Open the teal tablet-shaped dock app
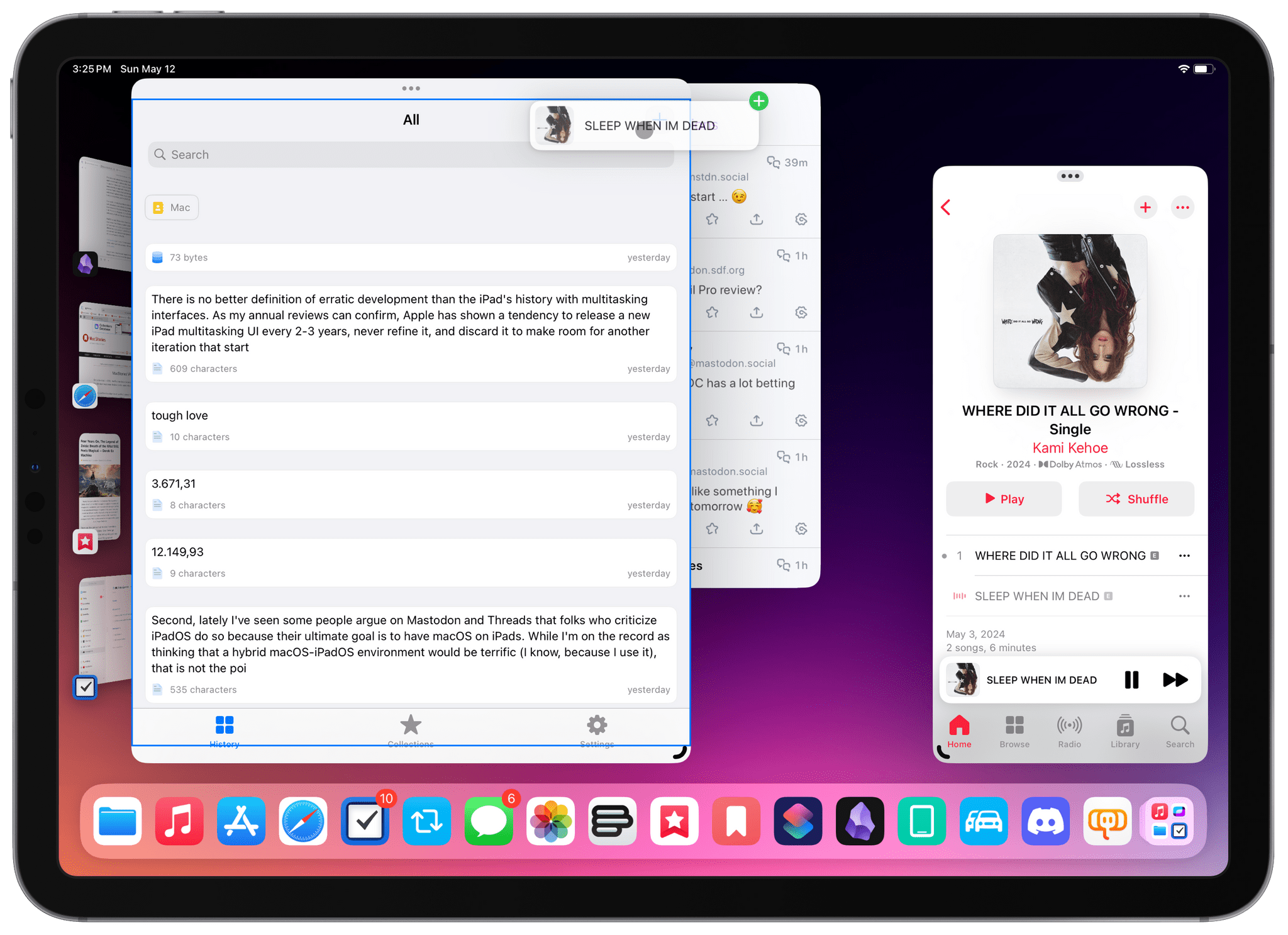This screenshot has height=935, width=1288. tap(922, 821)
